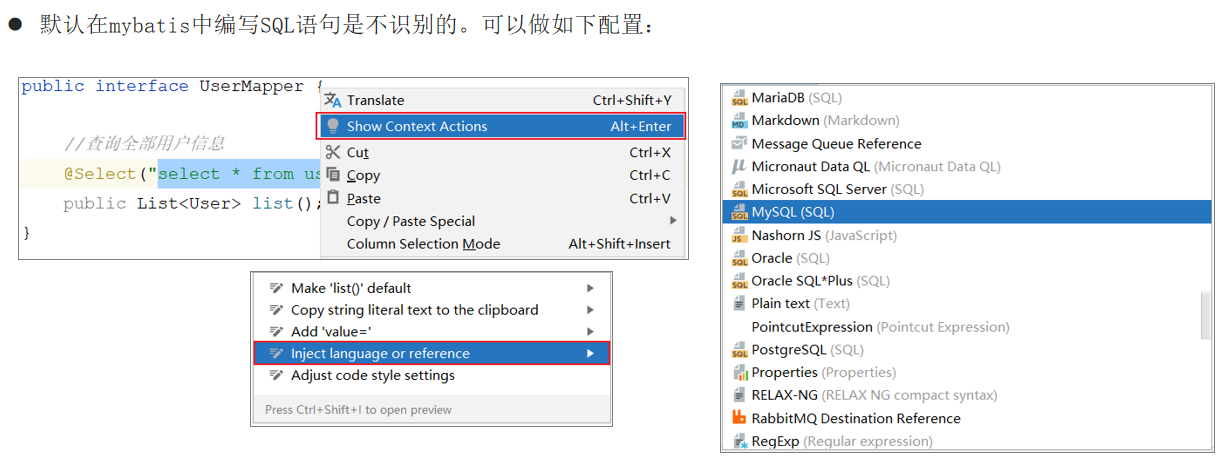Expand the Make 'list()' default submenu arrow

[x=591, y=288]
